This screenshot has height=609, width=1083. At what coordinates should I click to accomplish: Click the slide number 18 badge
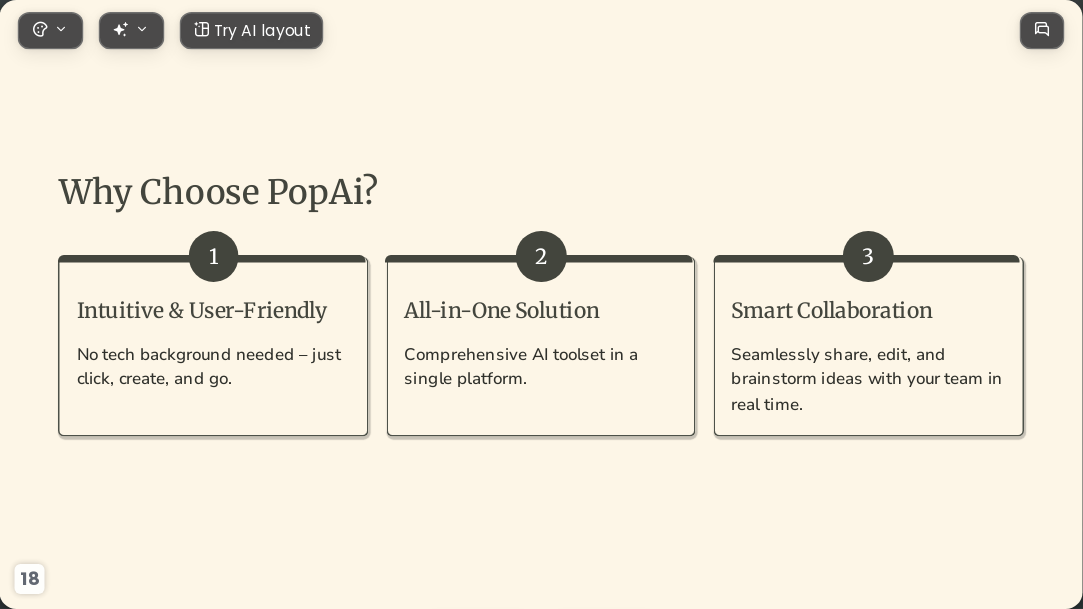30,578
